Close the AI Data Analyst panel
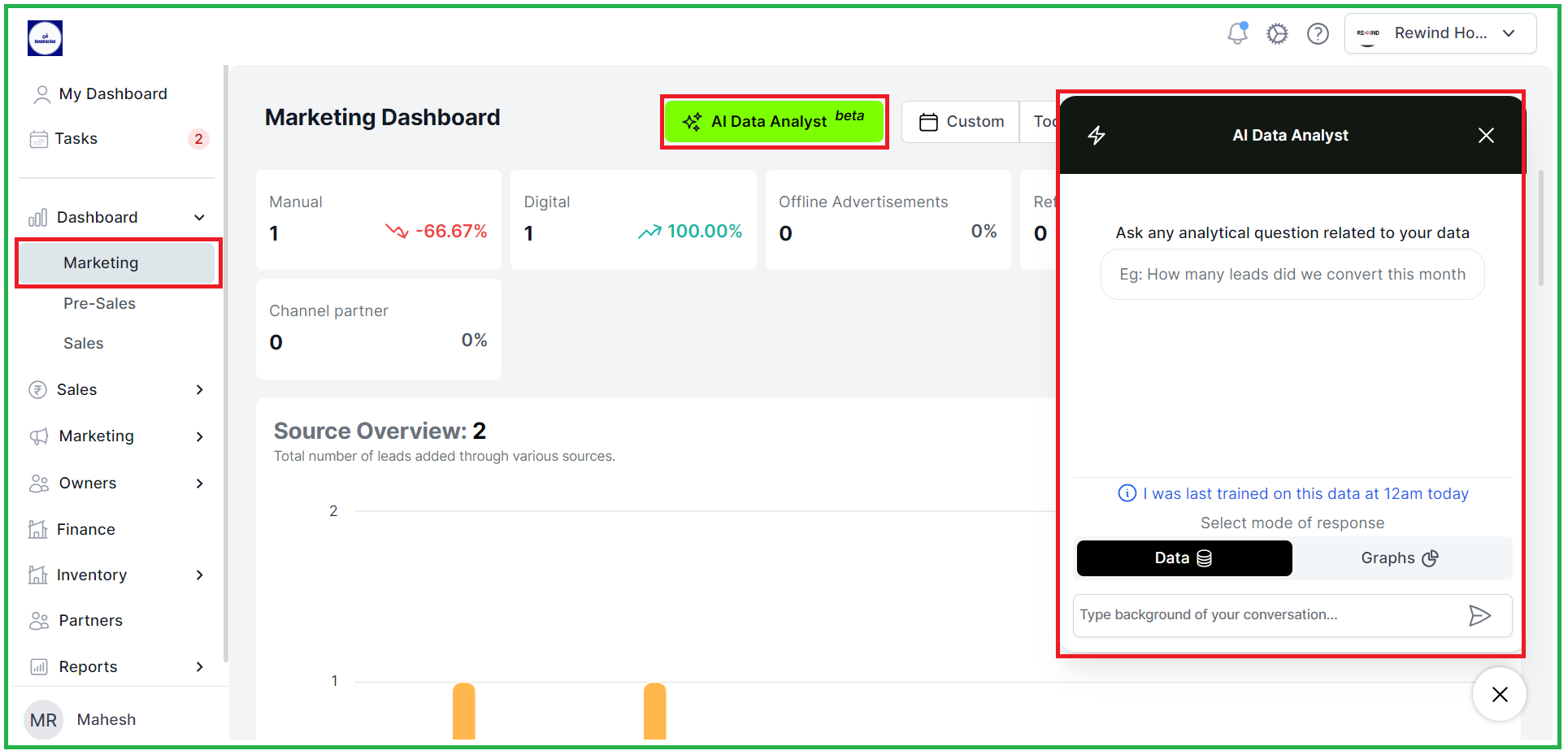 pos(1486,135)
